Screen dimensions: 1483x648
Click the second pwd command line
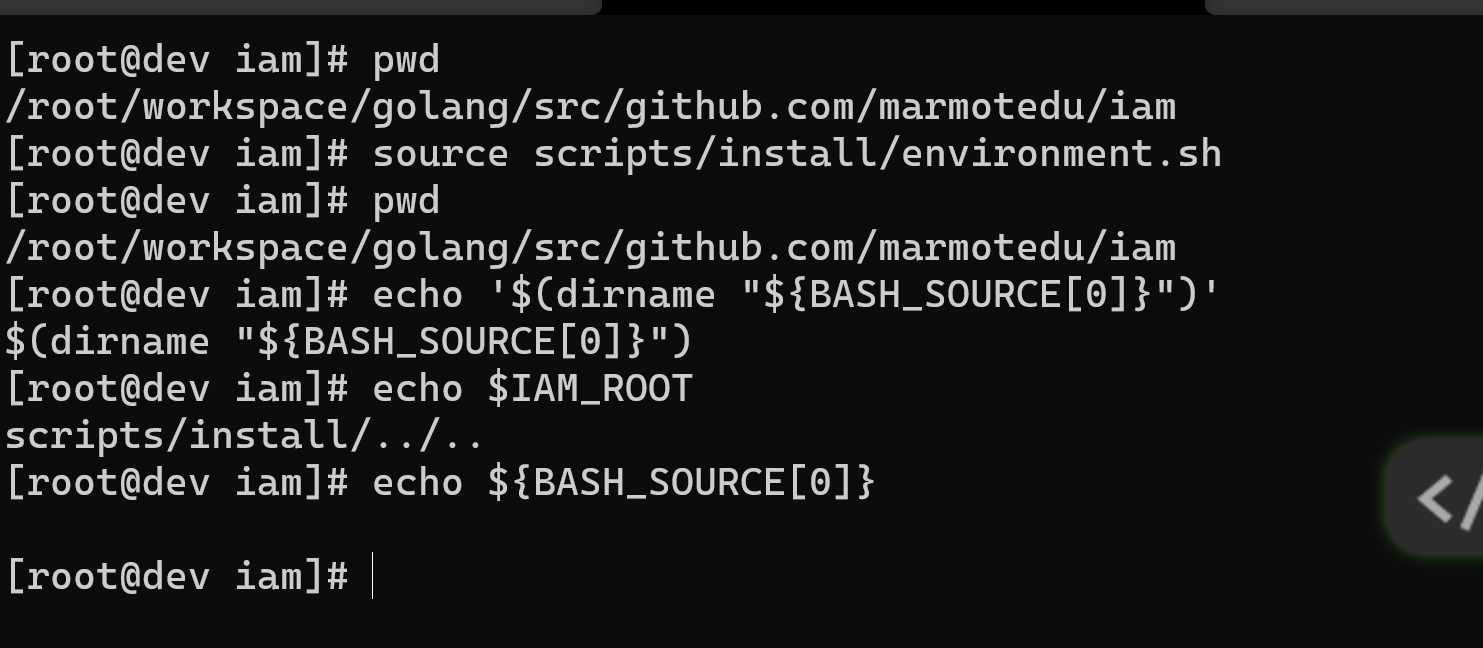(222, 200)
